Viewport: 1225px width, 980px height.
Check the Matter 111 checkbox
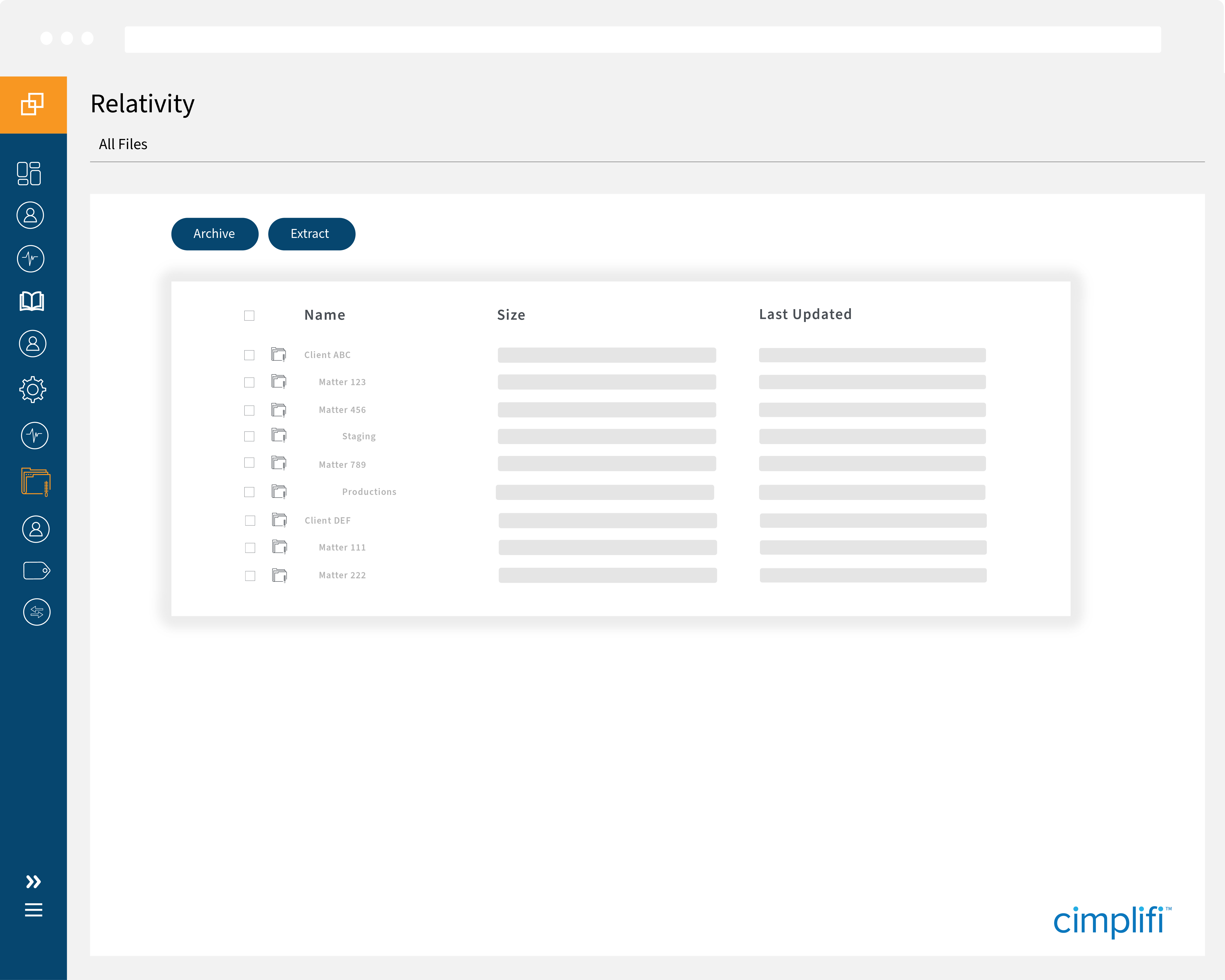[250, 548]
